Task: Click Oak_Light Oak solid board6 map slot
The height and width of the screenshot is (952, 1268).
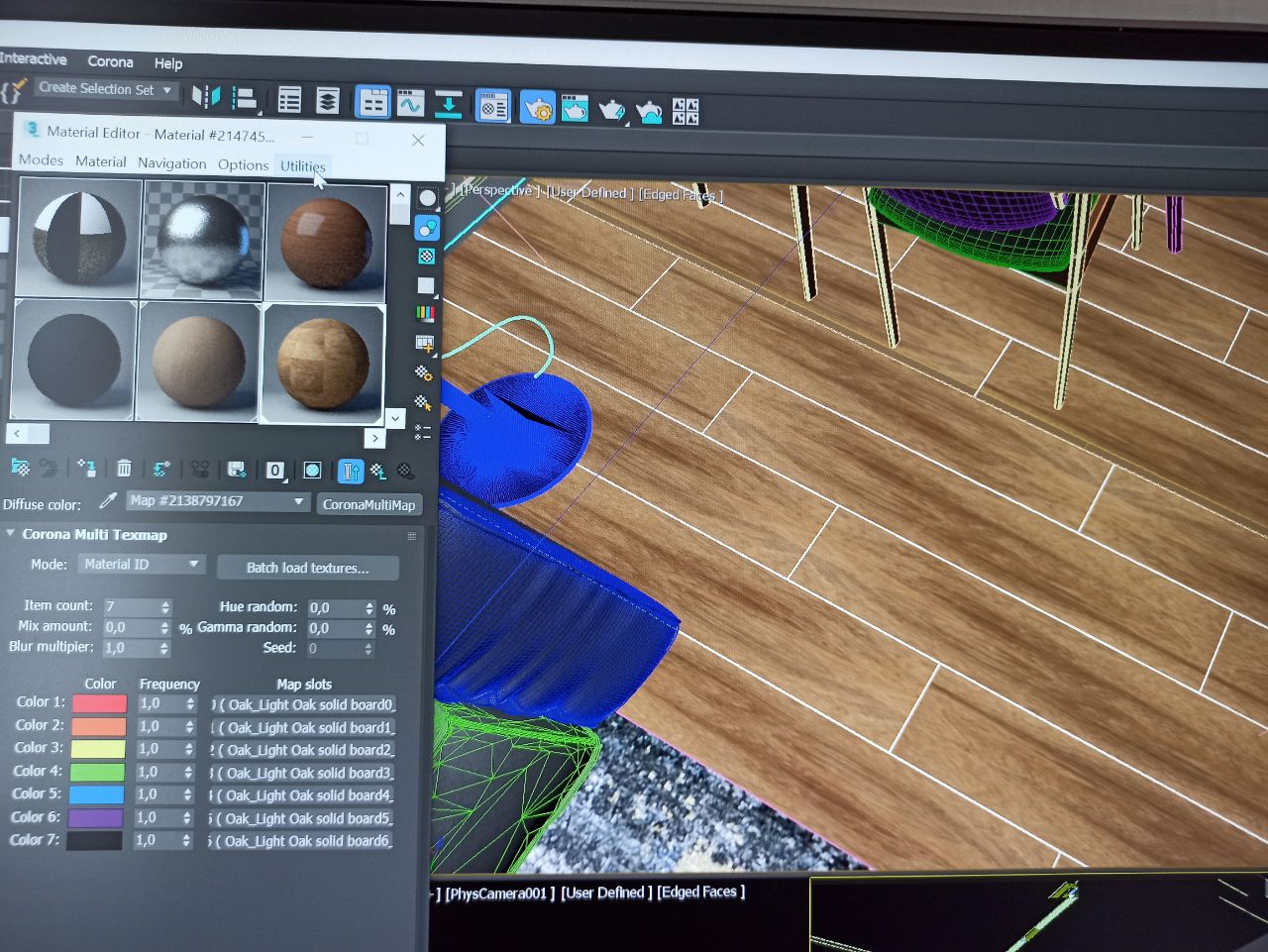Action: click(x=301, y=841)
